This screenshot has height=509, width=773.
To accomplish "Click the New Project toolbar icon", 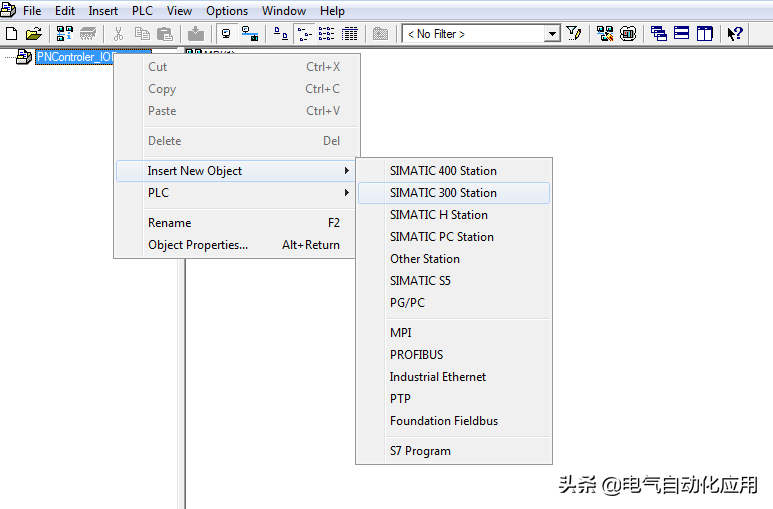I will click(12, 33).
